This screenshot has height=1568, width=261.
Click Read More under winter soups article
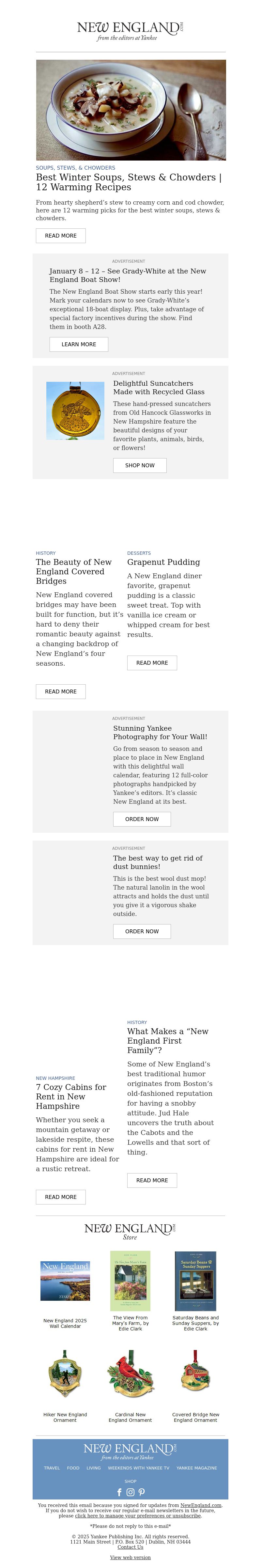(61, 236)
